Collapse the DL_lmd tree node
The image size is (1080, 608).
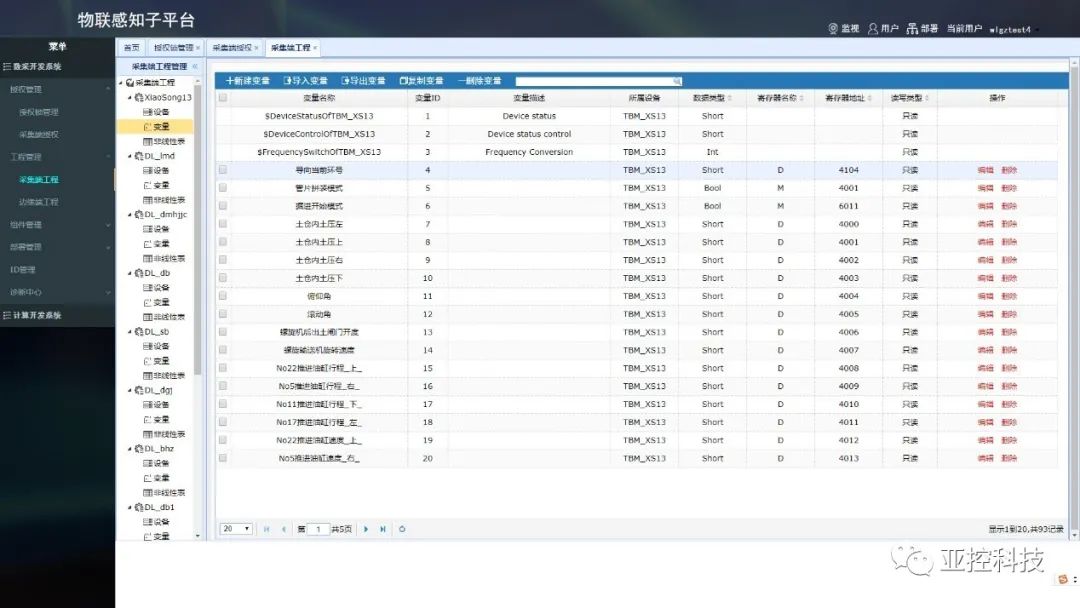click(129, 156)
